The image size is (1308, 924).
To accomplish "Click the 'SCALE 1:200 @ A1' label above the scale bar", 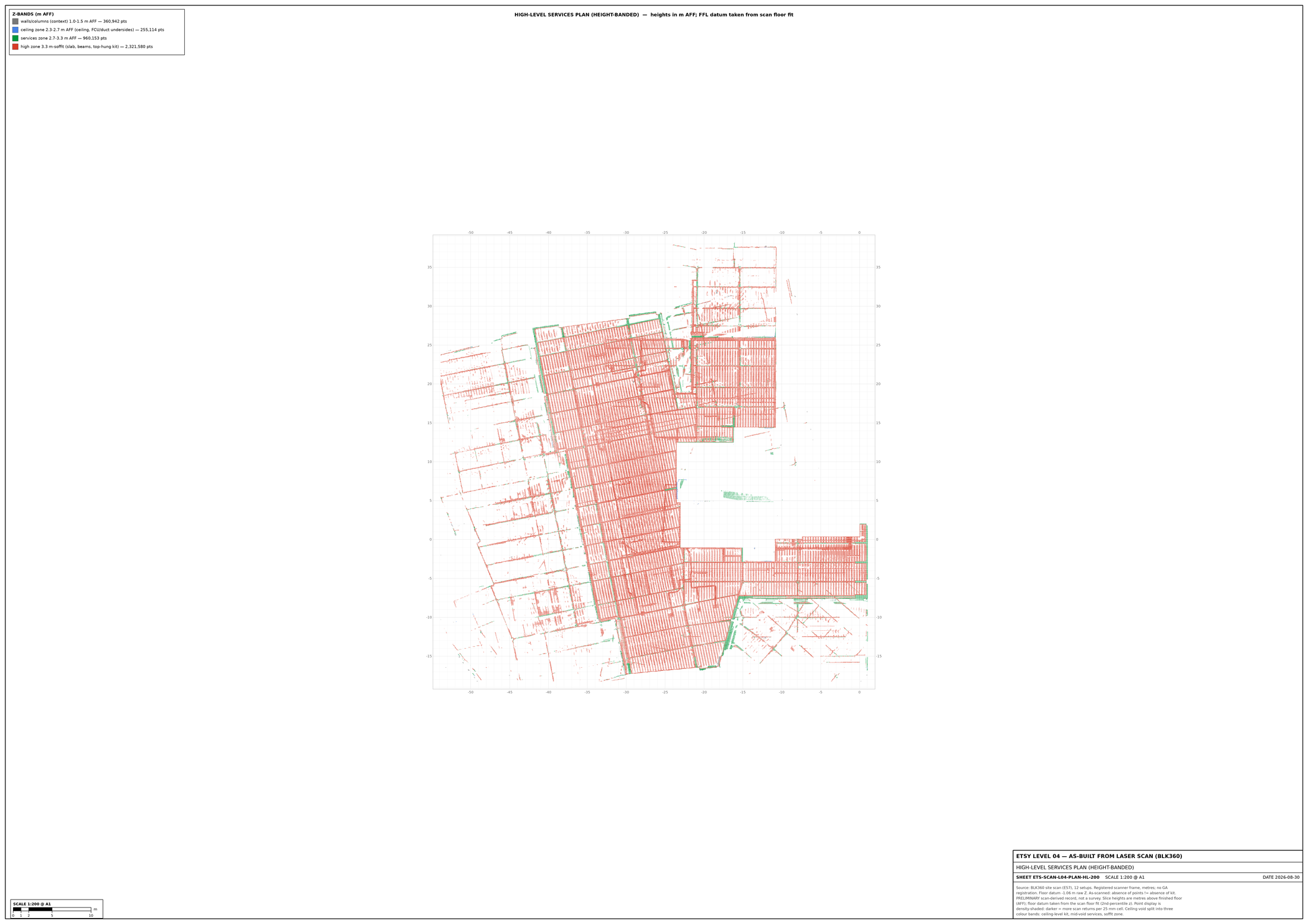I will pyautogui.click(x=32, y=904).
